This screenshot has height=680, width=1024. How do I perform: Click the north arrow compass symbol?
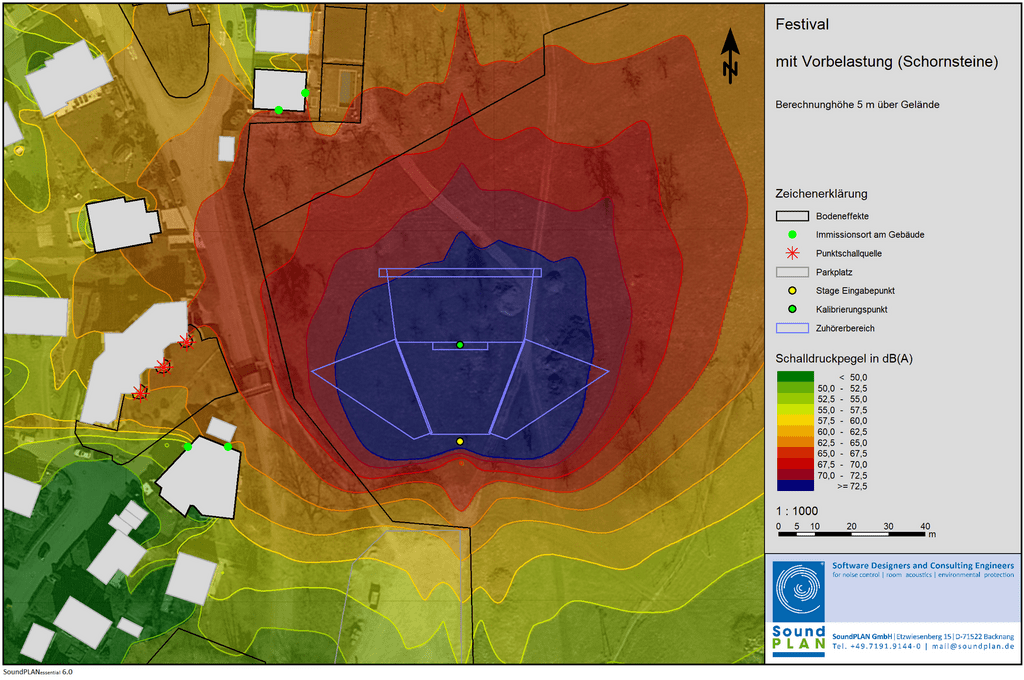coord(730,53)
